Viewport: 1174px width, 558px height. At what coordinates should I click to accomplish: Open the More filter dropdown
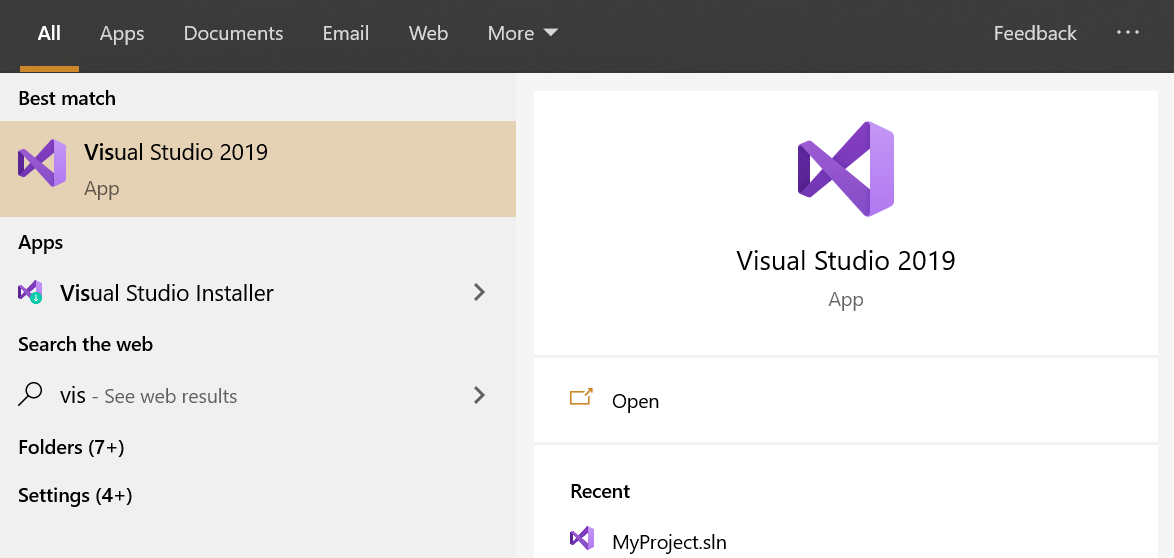tap(522, 34)
